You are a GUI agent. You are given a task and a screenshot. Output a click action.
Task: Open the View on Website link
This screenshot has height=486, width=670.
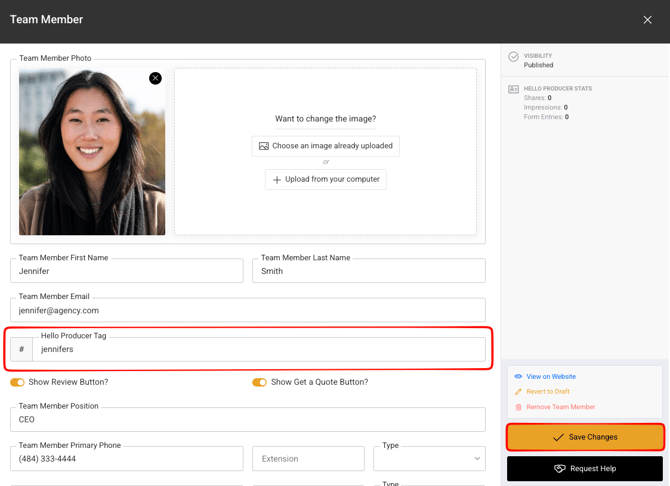[551, 377]
